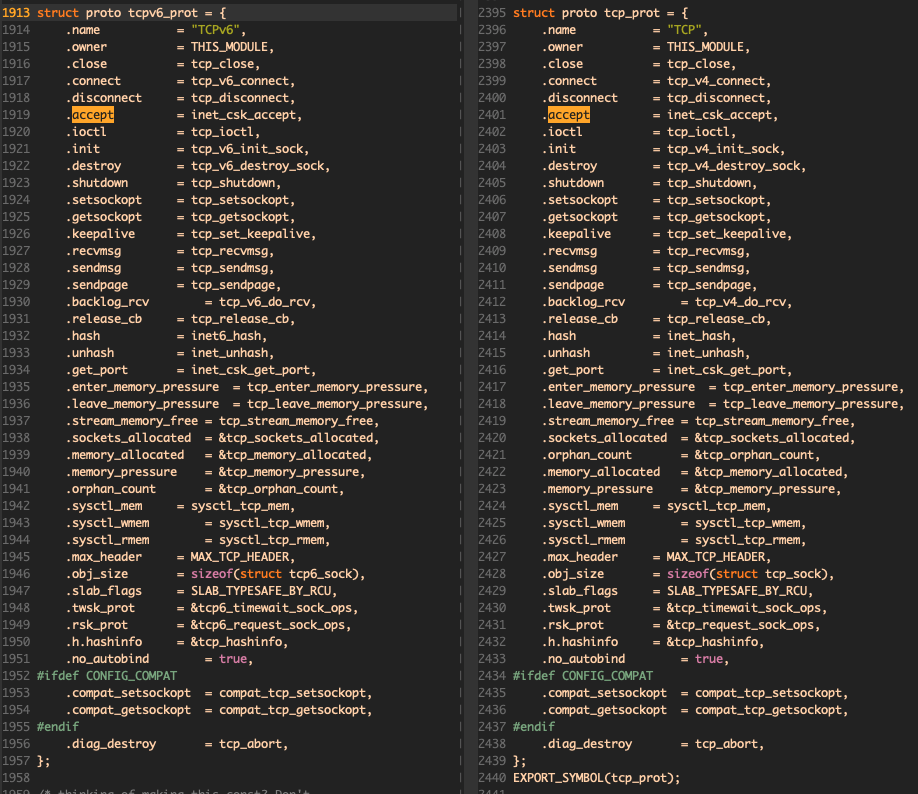This screenshot has height=794, width=918.
Task: Click &tcp6_timewait_sock_ops in left pane
Action: [270, 607]
